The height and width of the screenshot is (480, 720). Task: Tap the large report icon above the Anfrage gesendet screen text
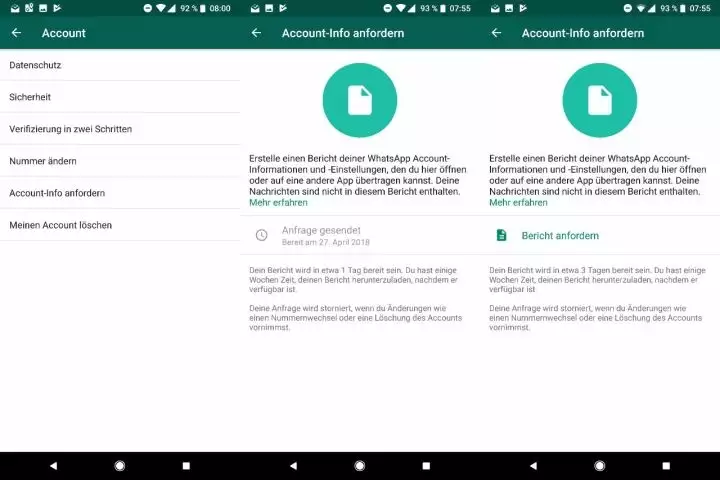point(359,100)
